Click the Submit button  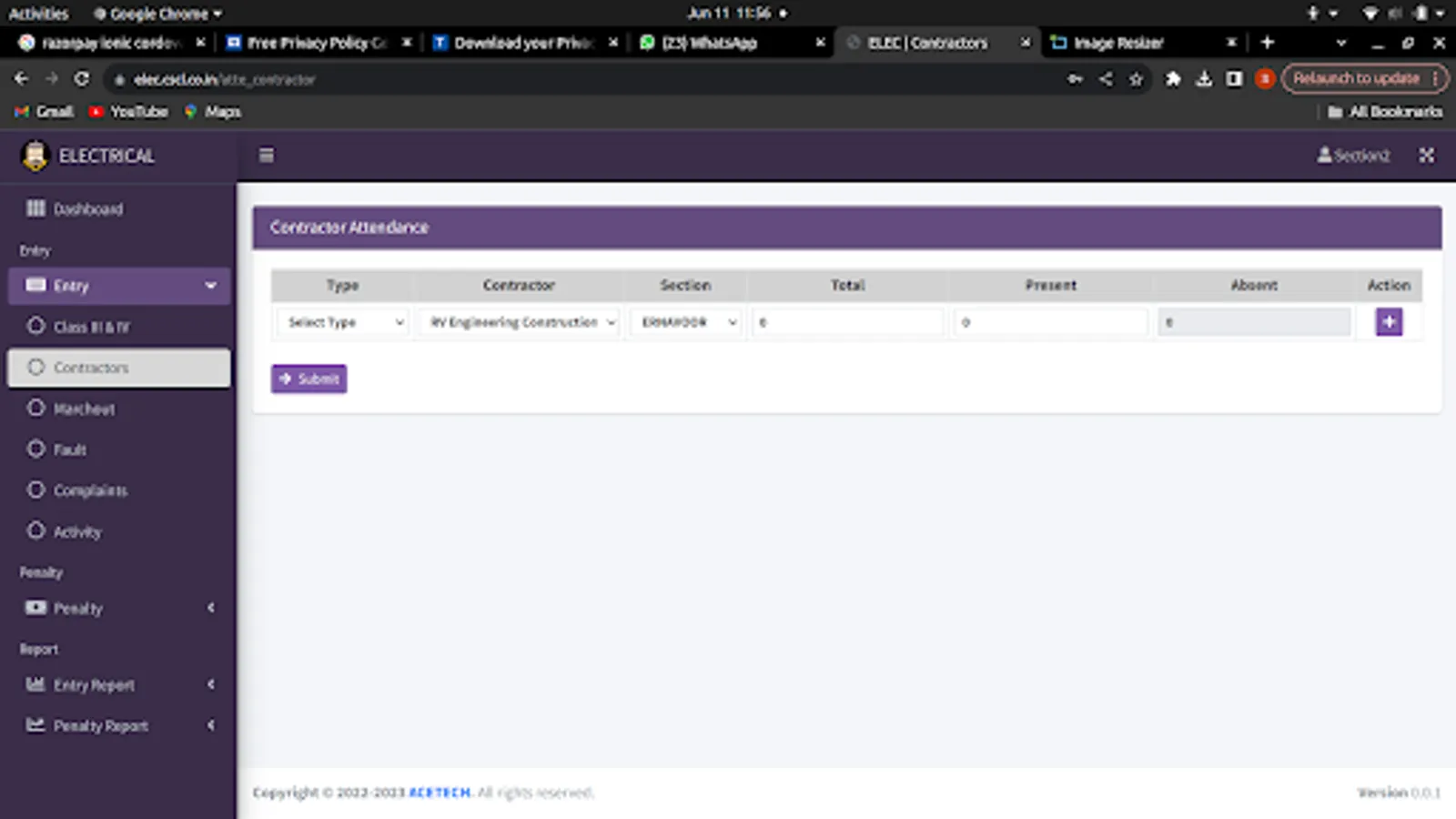[308, 379]
